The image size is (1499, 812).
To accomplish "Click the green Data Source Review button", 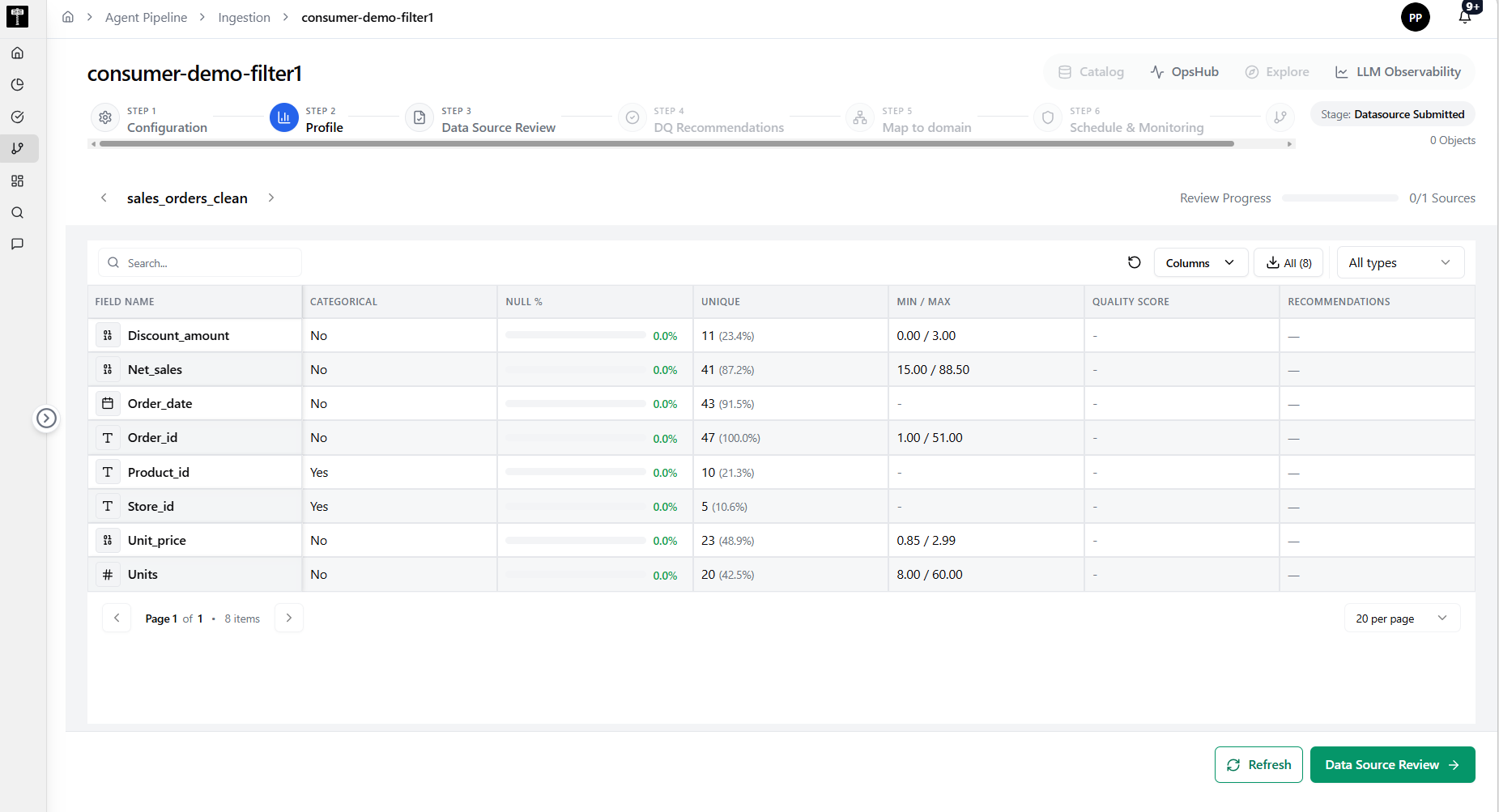I will (x=1392, y=765).
